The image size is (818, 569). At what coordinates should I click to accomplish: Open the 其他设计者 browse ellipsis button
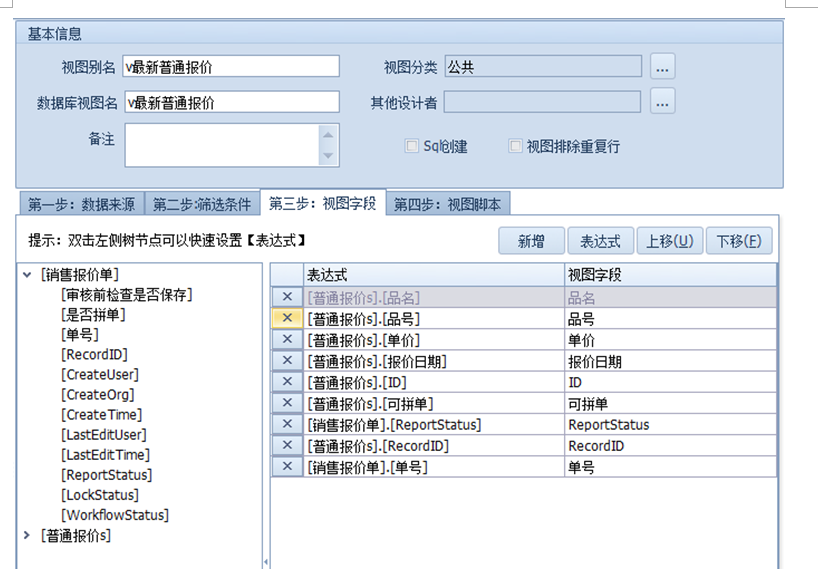662,101
